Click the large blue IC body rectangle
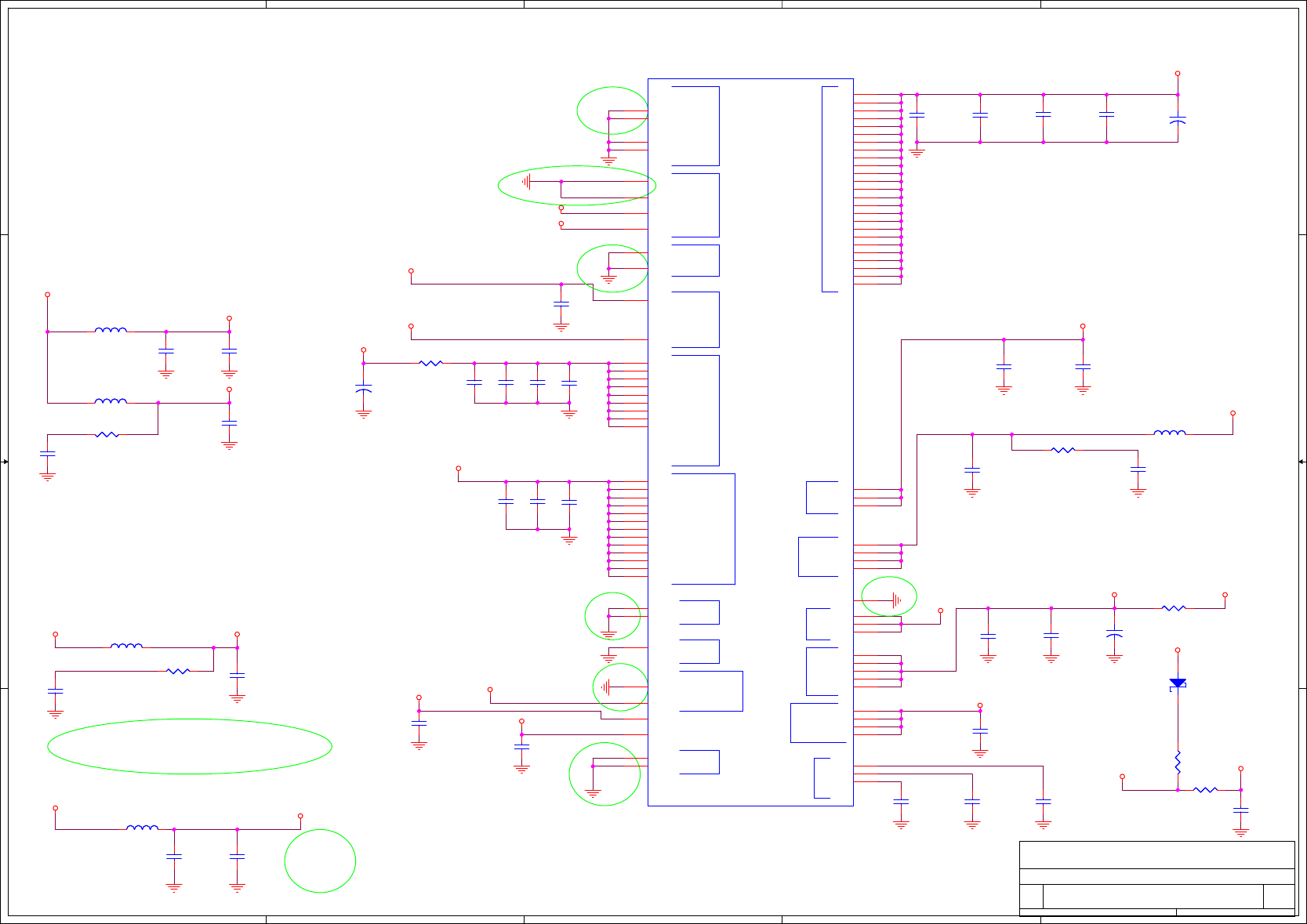This screenshot has height=924, width=1307. [x=750, y=442]
